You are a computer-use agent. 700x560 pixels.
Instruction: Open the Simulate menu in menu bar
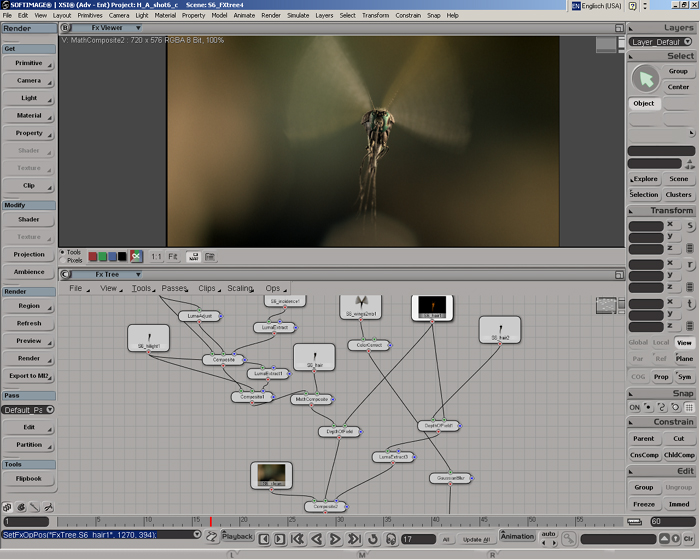click(298, 16)
